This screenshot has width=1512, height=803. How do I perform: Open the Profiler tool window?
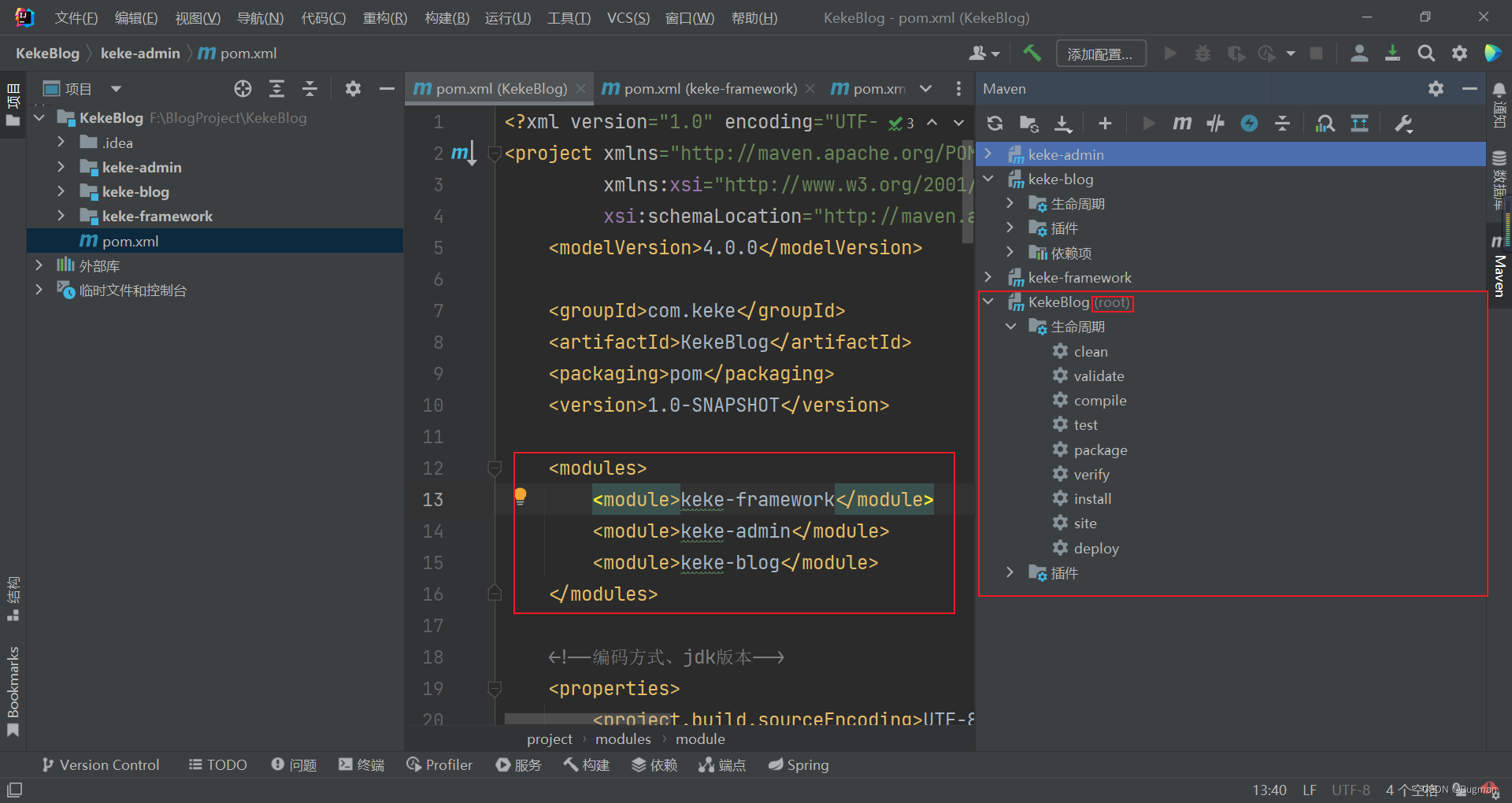pos(439,764)
